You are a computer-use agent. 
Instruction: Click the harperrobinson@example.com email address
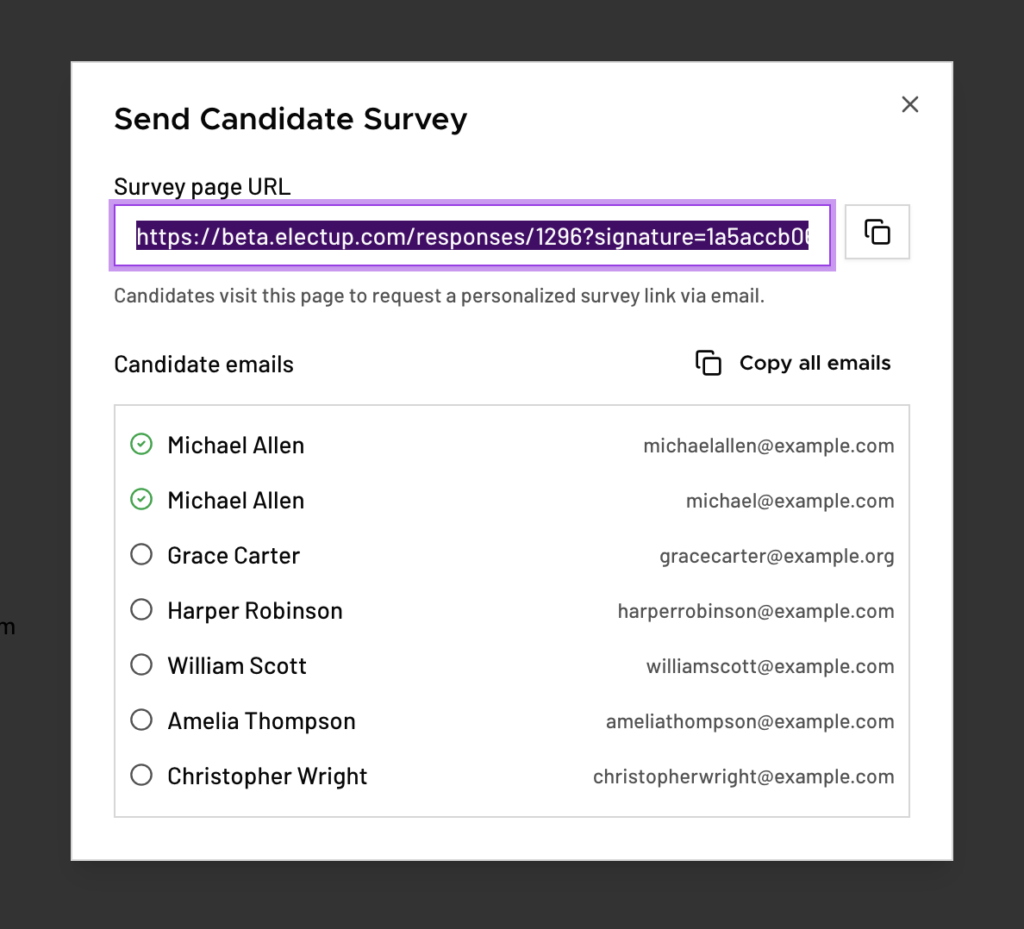point(755,611)
